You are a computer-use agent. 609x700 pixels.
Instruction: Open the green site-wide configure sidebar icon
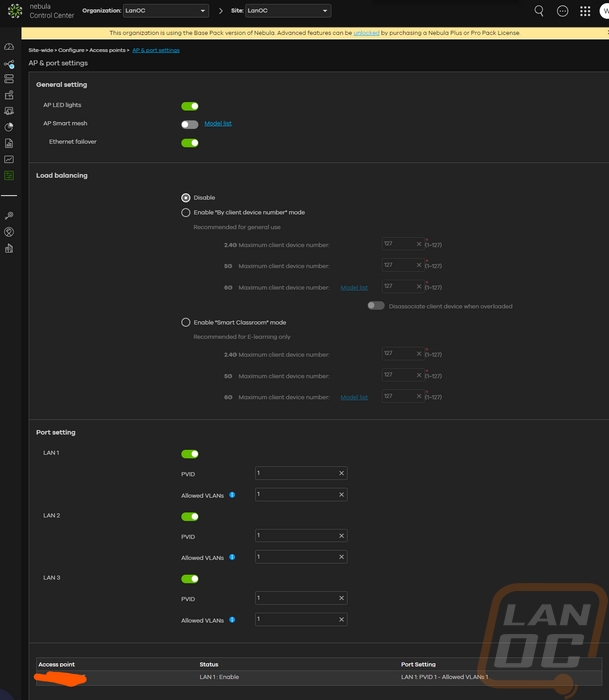pyautogui.click(x=9, y=175)
